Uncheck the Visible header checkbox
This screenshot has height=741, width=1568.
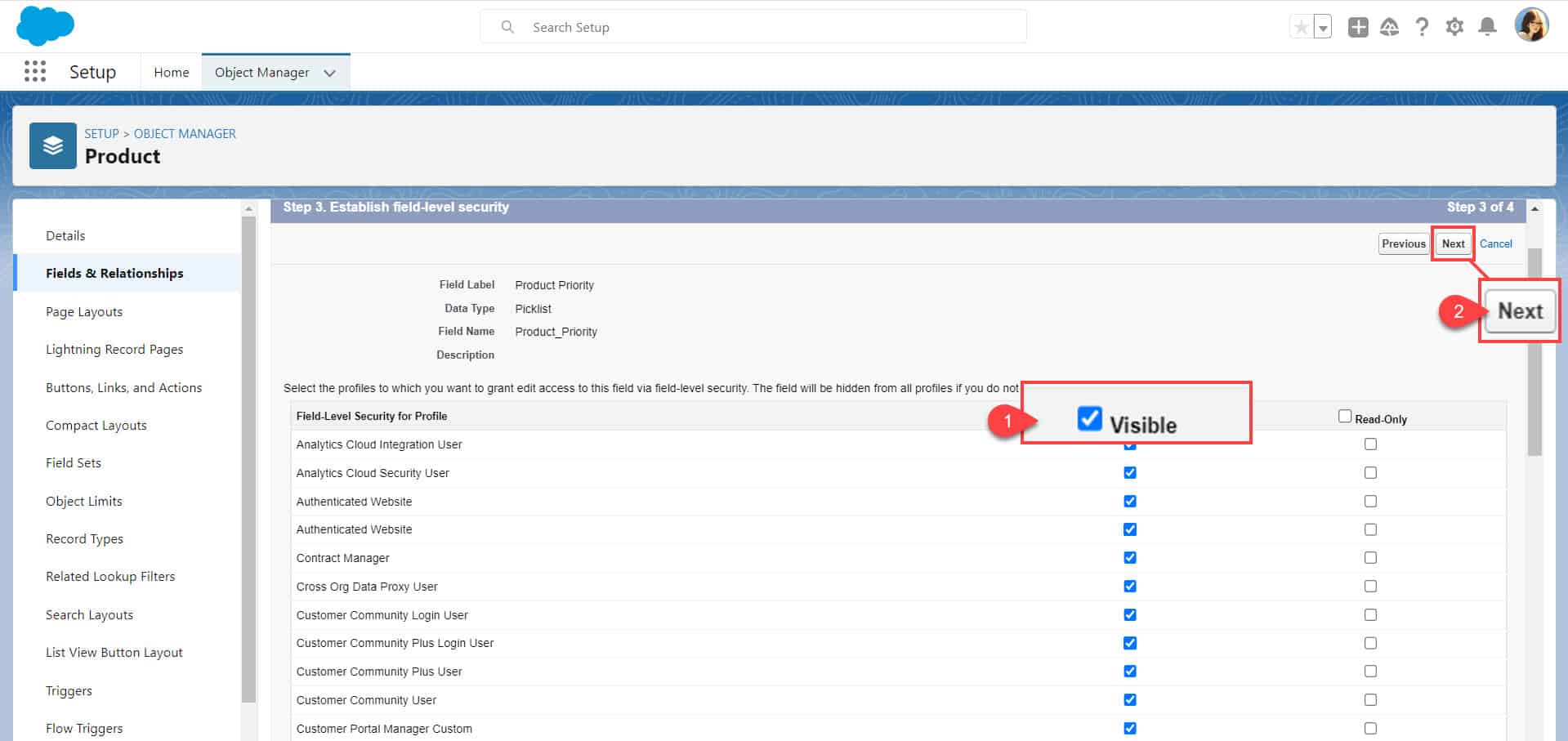coord(1089,419)
